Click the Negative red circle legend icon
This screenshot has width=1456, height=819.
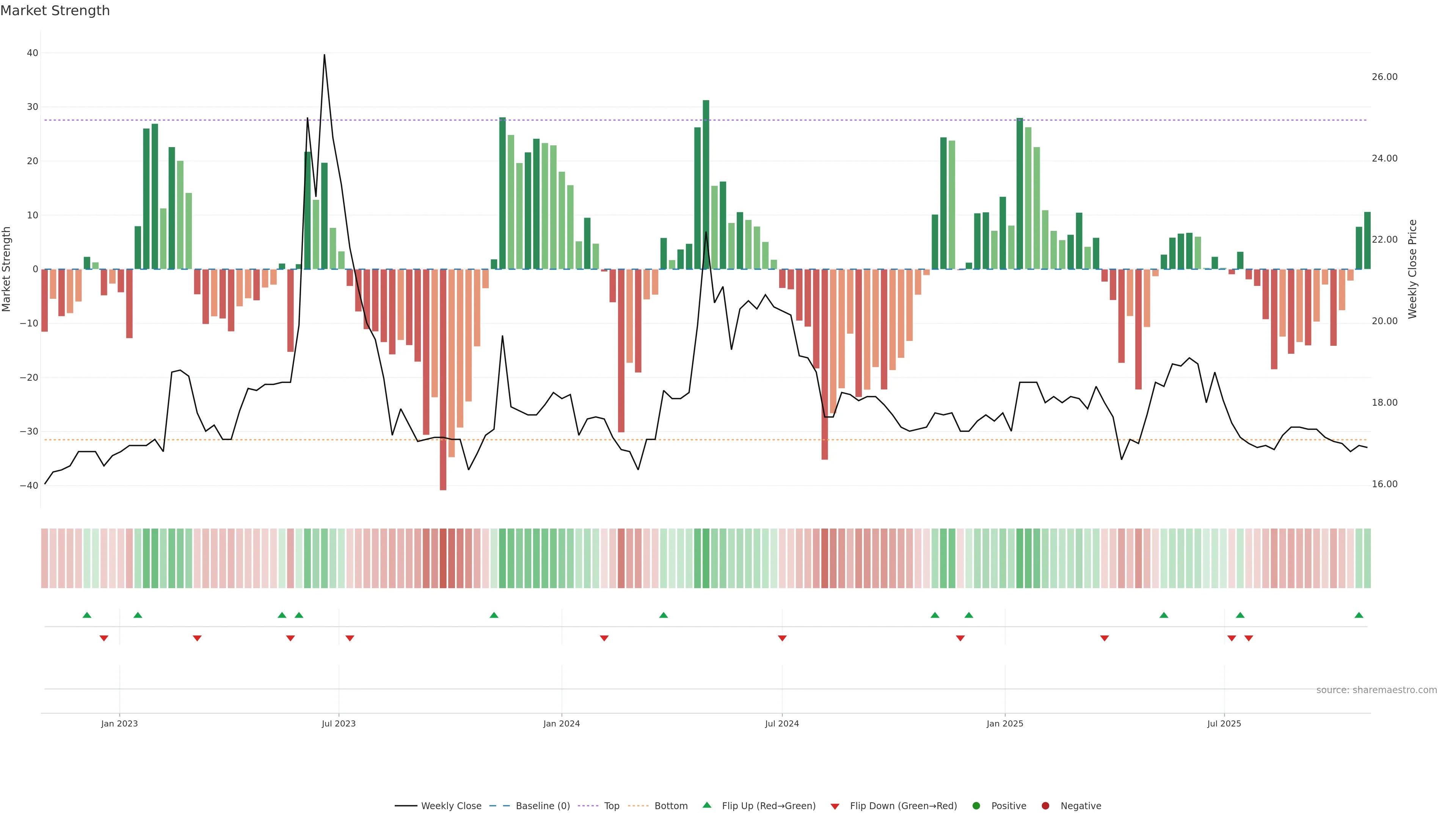1045,806
